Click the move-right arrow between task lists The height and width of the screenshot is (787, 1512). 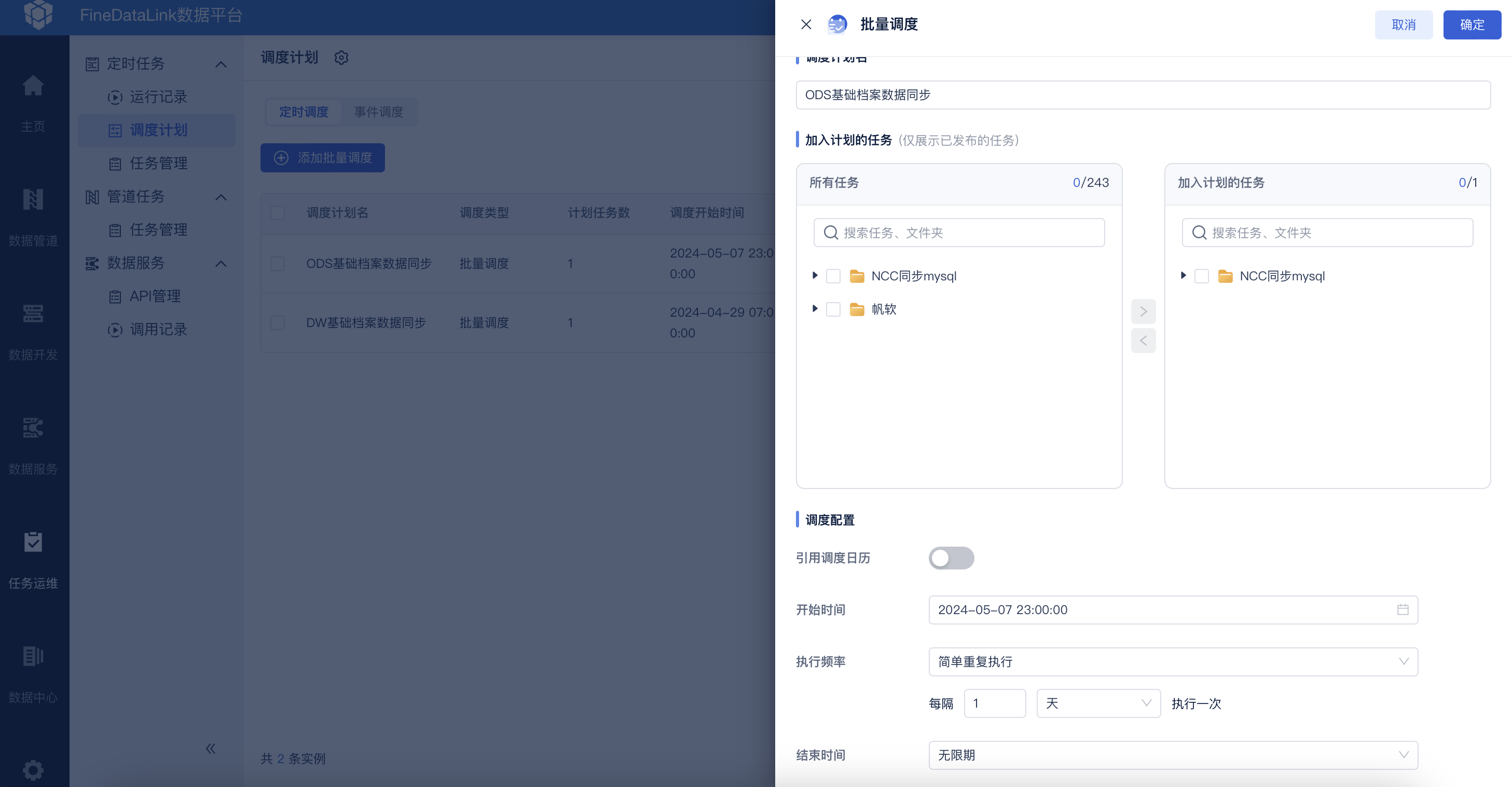[1143, 311]
